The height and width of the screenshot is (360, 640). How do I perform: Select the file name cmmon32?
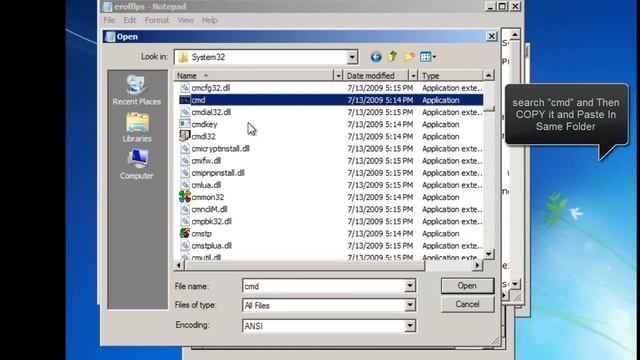tap(208, 197)
